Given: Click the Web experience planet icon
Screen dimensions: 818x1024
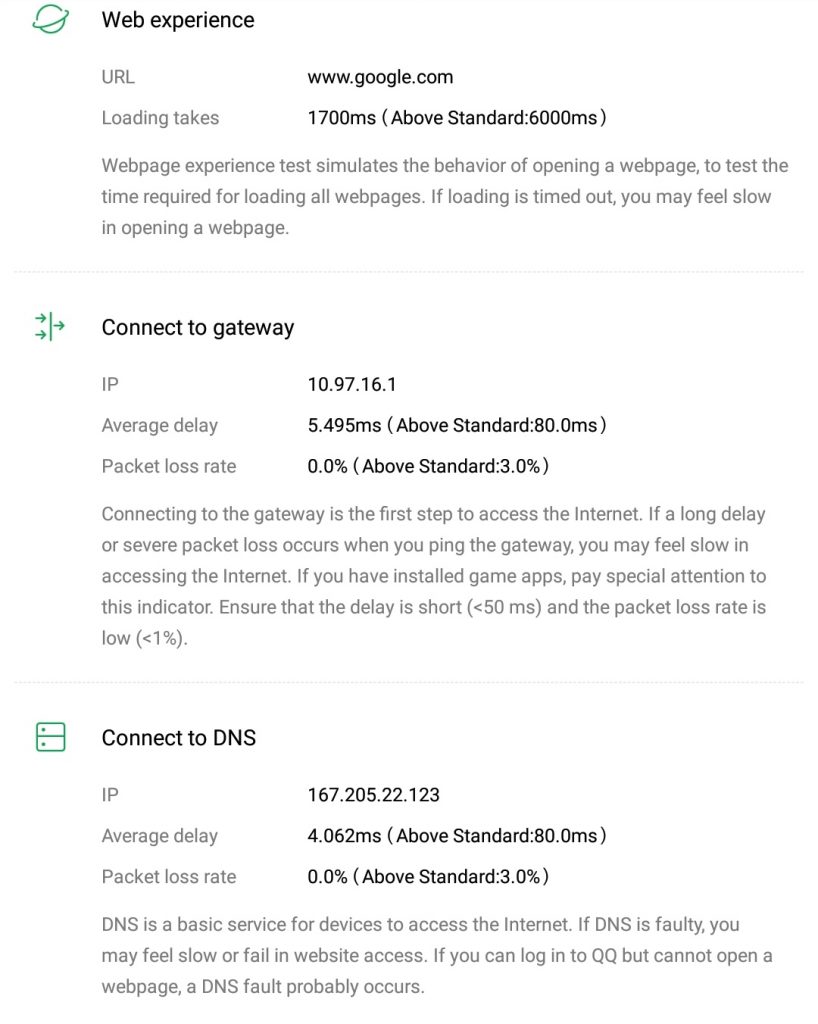Looking at the screenshot, I should (x=50, y=20).
